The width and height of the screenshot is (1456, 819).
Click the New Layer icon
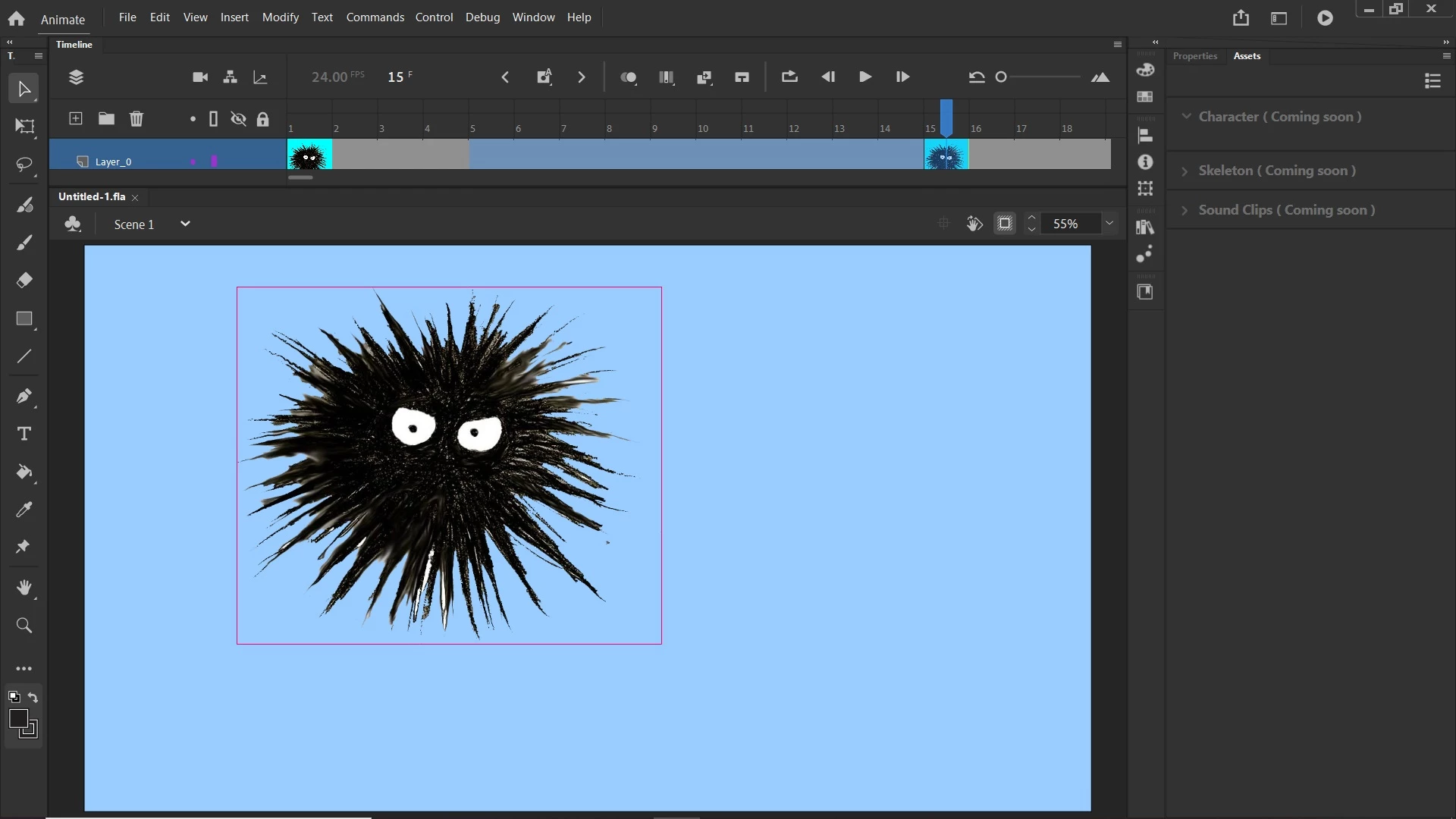76,118
